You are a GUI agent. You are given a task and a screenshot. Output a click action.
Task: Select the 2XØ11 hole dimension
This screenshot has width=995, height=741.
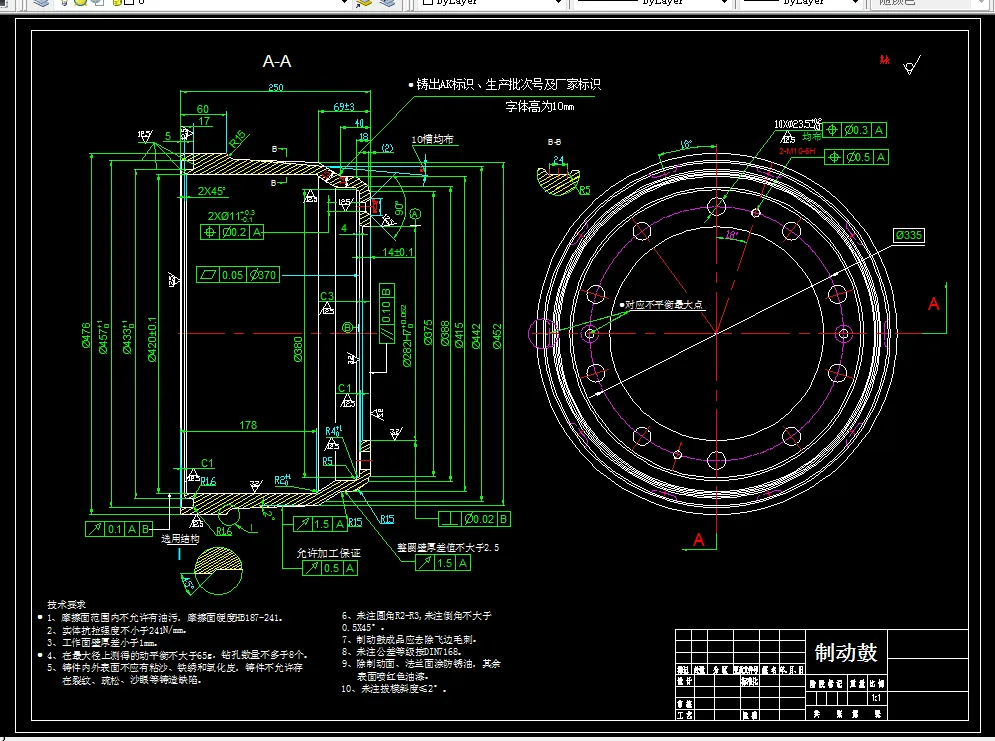coord(231,216)
